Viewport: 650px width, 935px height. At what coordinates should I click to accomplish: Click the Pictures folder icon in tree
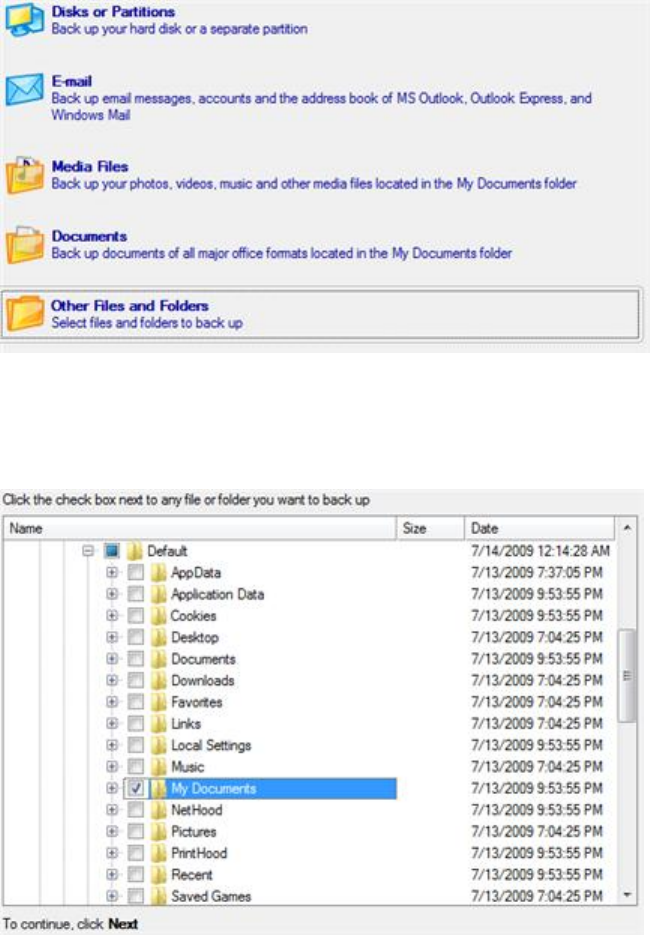pos(159,832)
